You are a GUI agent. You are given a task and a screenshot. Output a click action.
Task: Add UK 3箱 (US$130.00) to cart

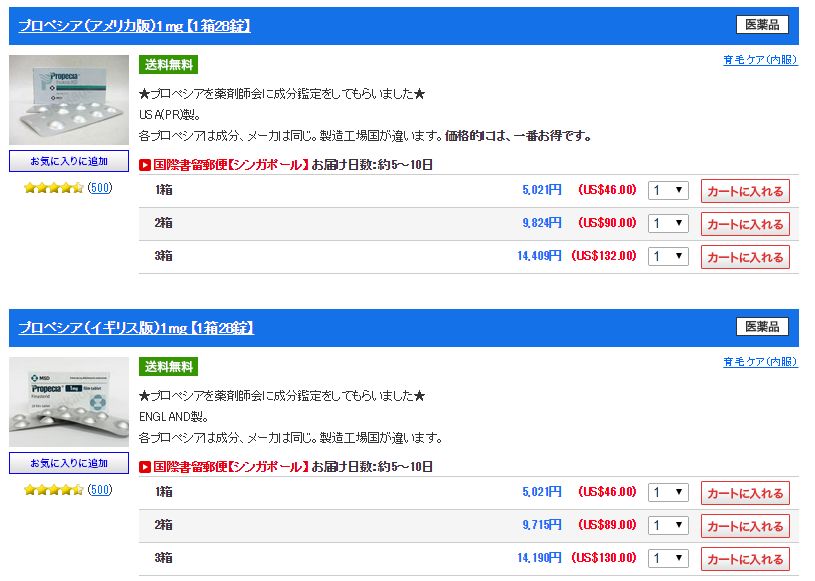pyautogui.click(x=745, y=559)
